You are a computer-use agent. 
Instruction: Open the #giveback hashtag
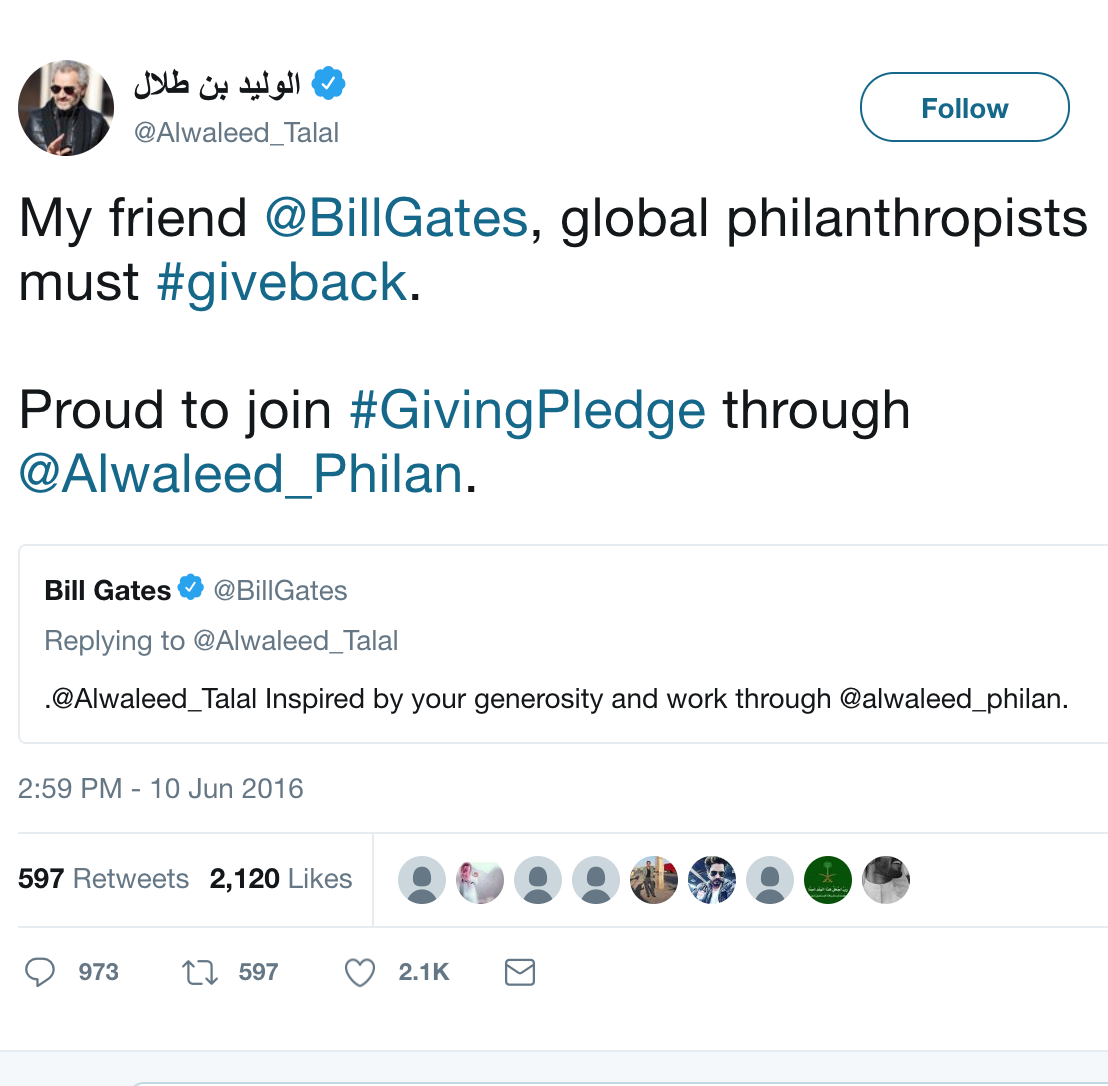point(281,282)
